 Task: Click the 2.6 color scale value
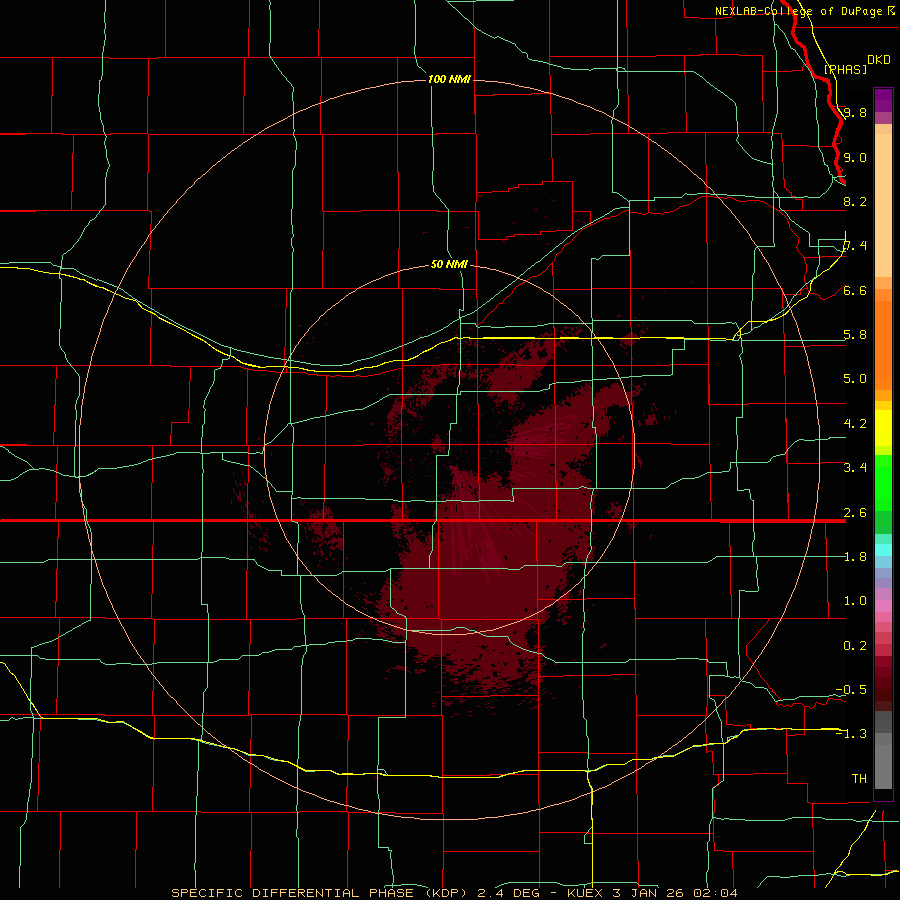[855, 513]
